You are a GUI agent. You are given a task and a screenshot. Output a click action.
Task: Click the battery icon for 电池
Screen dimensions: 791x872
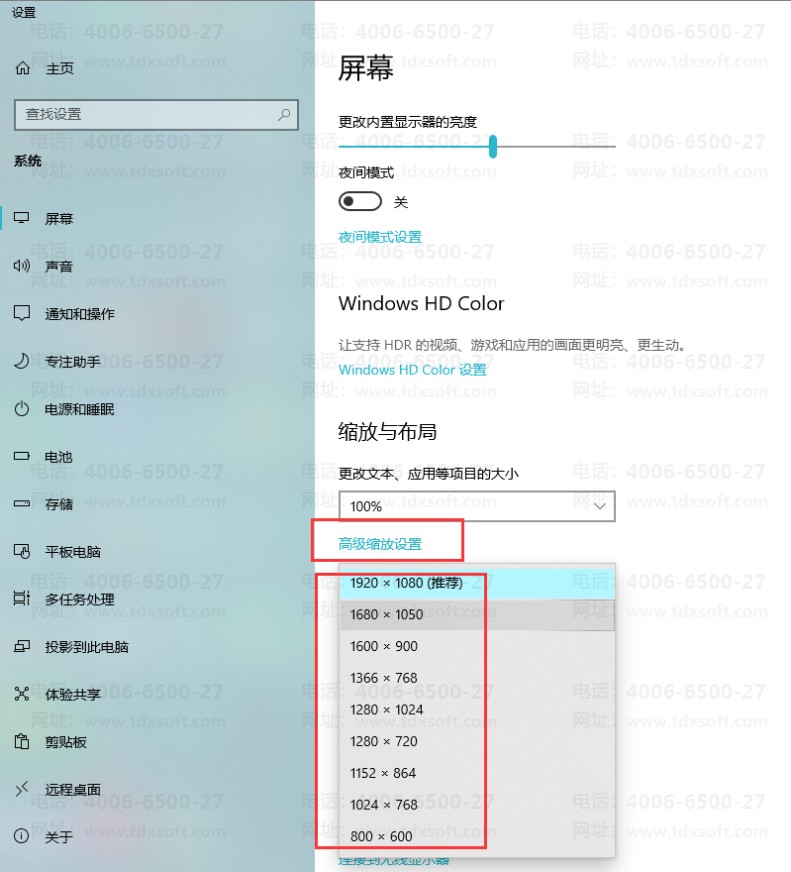[21, 456]
